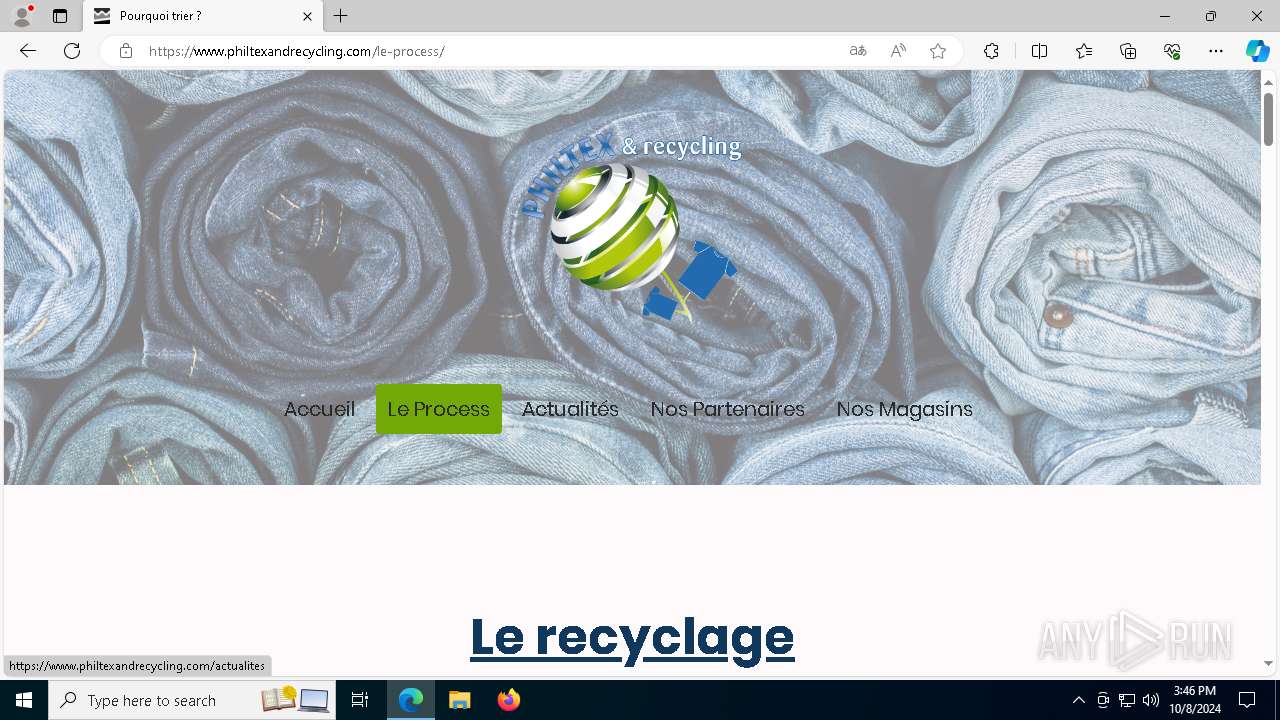Launch Firefox from taskbar
Viewport: 1280px width, 720px height.
(509, 700)
